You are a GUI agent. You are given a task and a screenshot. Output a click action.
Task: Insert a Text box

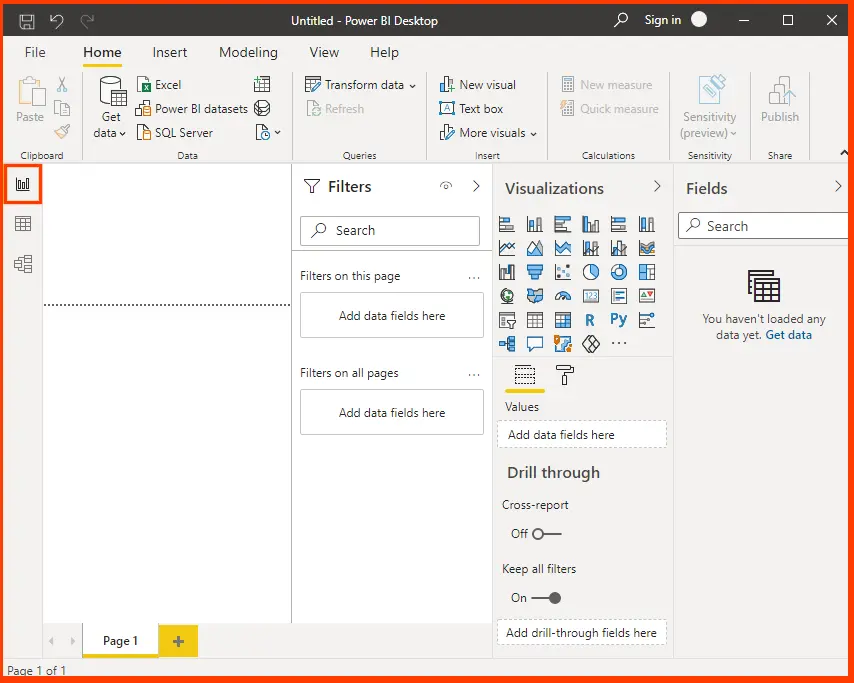coord(471,109)
